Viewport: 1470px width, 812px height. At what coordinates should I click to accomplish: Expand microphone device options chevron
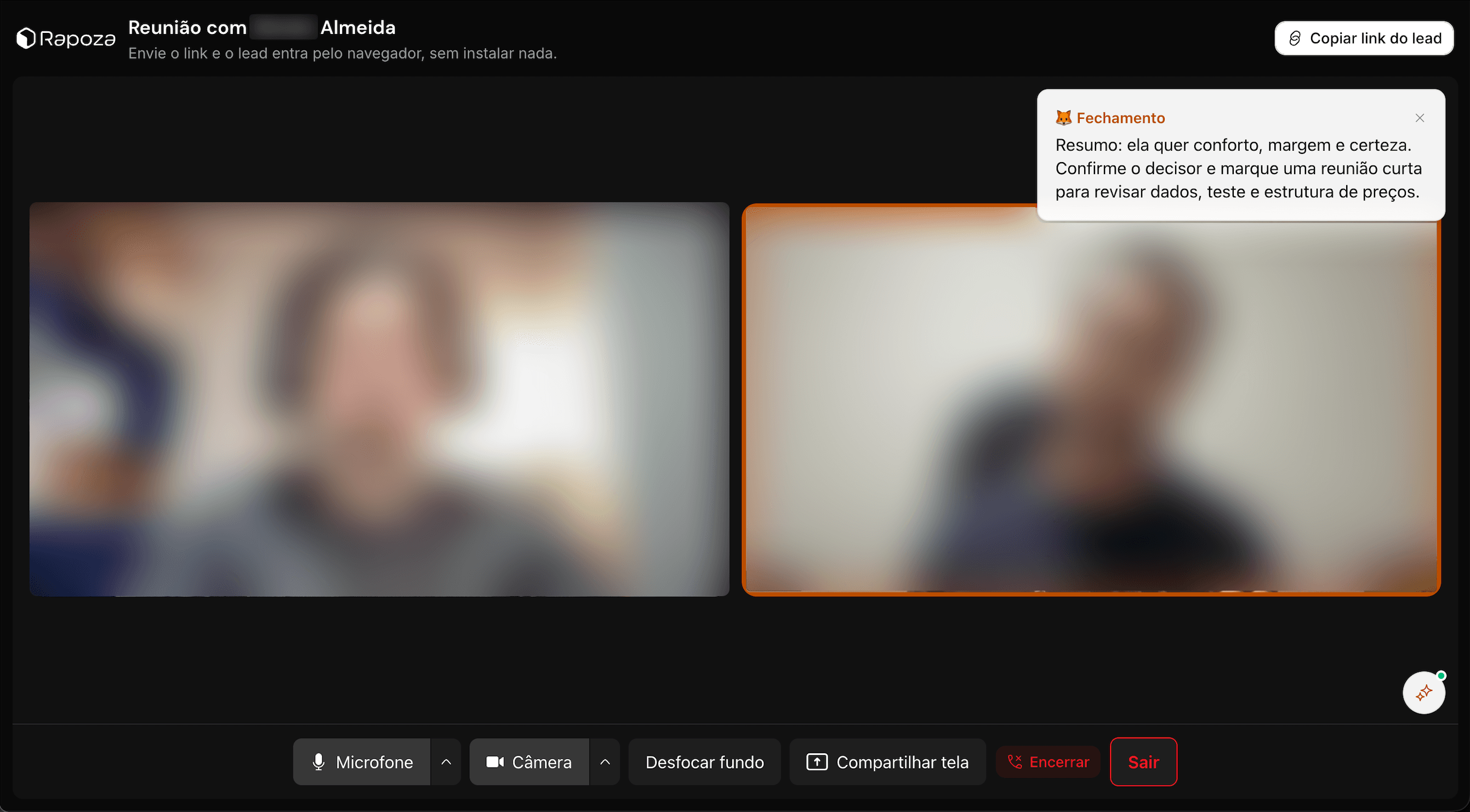(x=446, y=762)
